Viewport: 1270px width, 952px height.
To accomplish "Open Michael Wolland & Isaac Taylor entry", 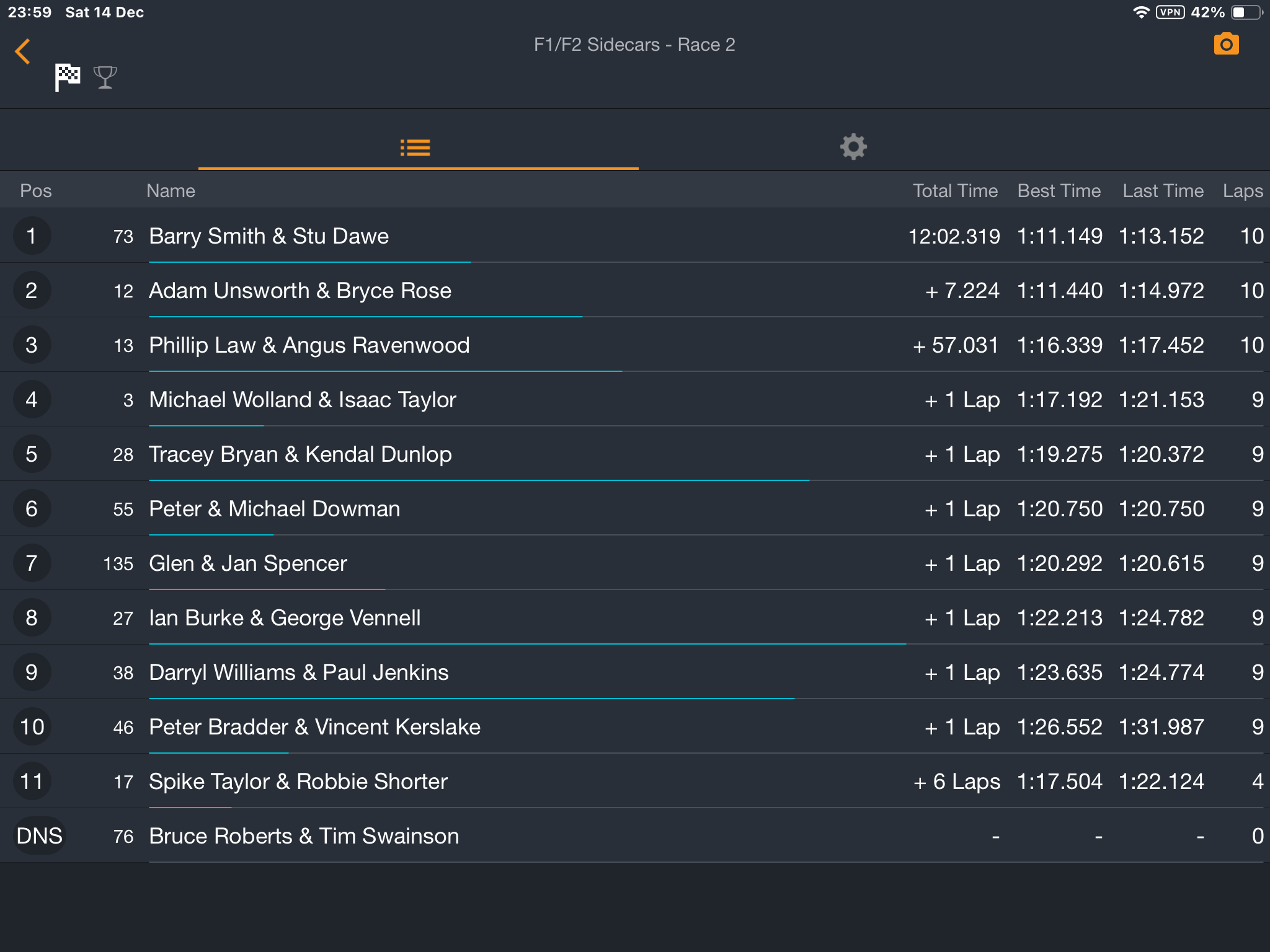I will click(x=635, y=400).
